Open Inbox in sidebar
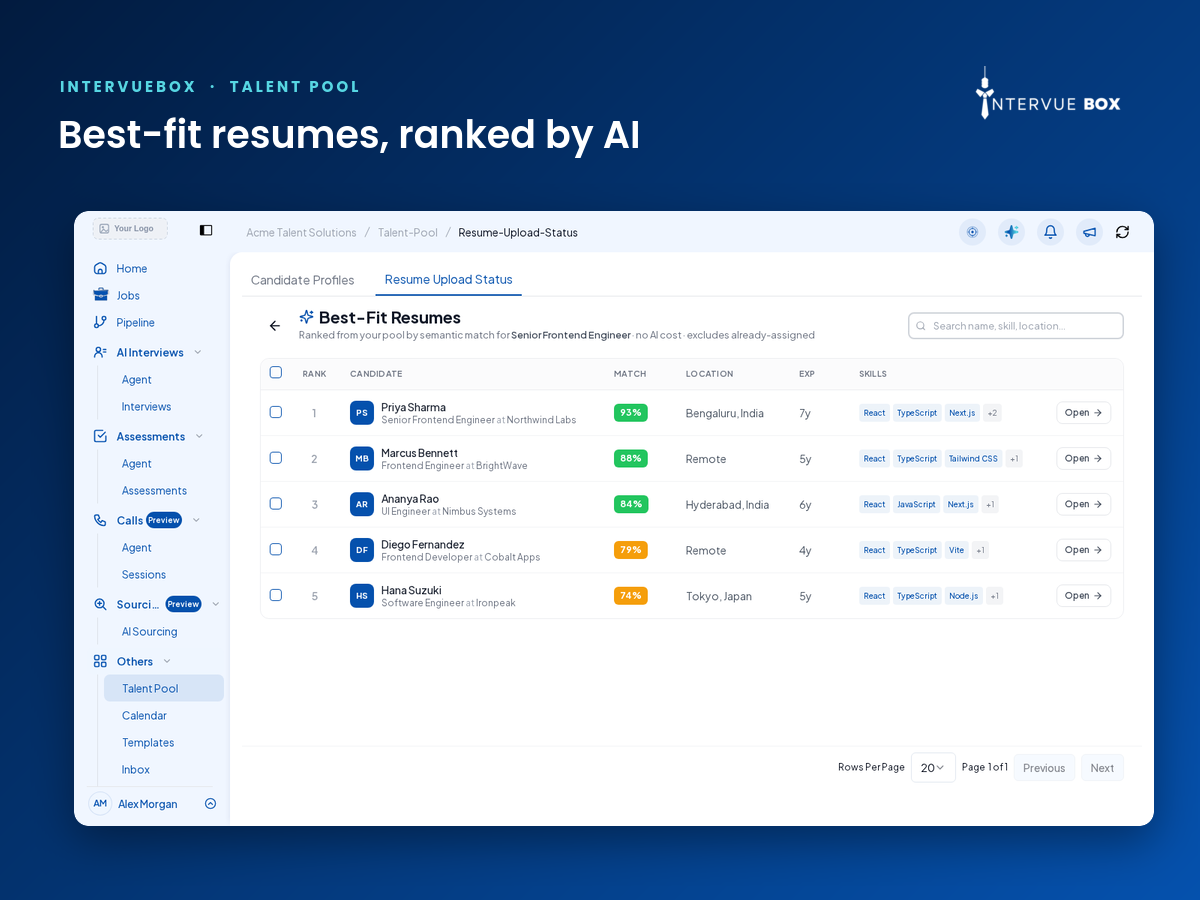The width and height of the screenshot is (1200, 900). tap(136, 769)
